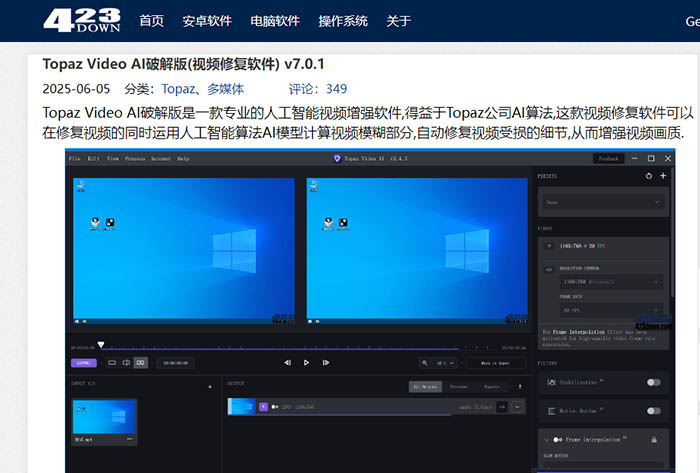The height and width of the screenshot is (473, 700).
Task: Click the timecode field beside view icons
Action: pos(175,363)
